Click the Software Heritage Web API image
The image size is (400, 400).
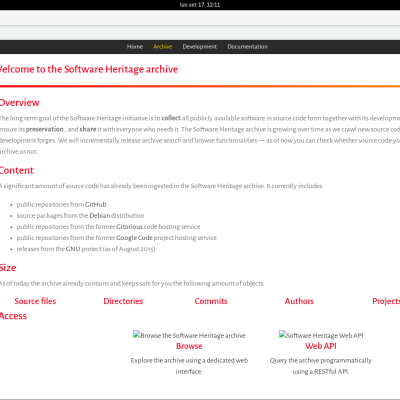[321, 335]
